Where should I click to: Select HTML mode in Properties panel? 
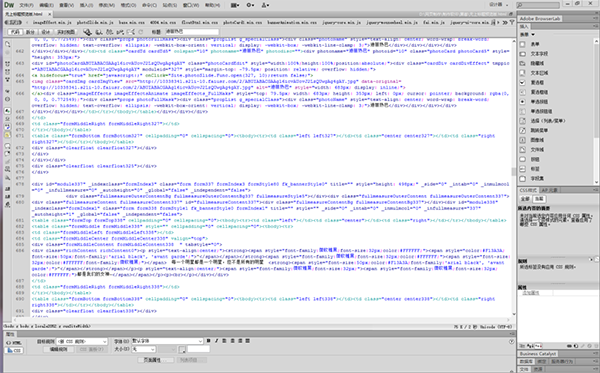[14, 343]
